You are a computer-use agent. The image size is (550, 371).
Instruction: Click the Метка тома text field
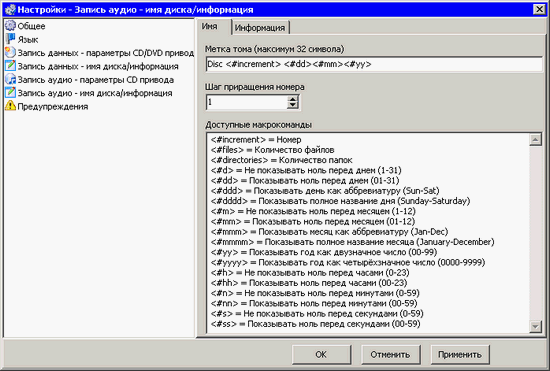(x=374, y=64)
